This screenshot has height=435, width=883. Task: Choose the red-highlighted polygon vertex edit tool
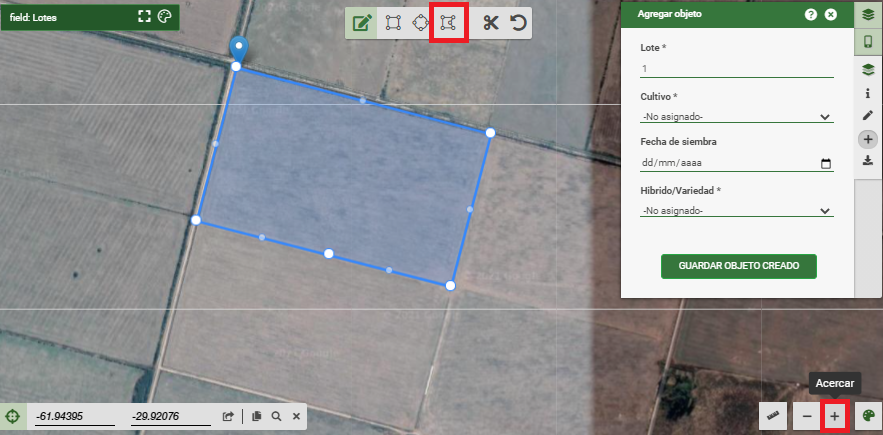(448, 23)
